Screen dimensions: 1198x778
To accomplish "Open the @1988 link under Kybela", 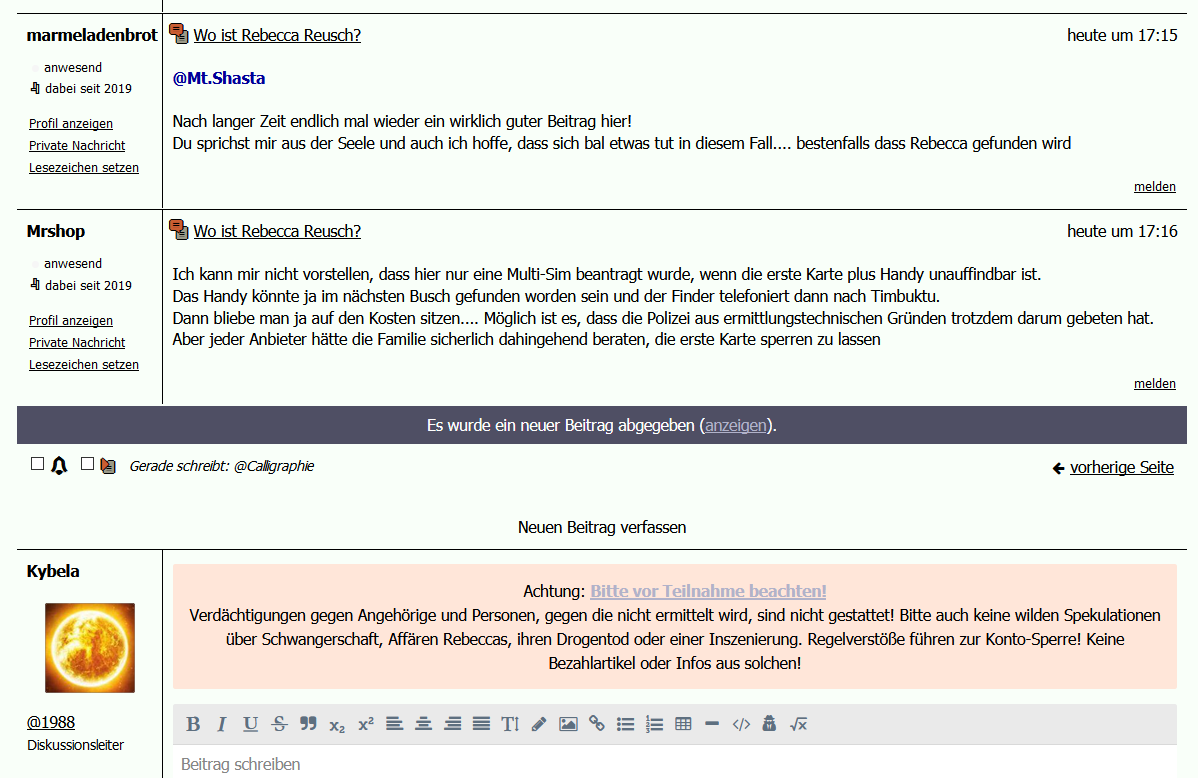I will click(x=51, y=722).
